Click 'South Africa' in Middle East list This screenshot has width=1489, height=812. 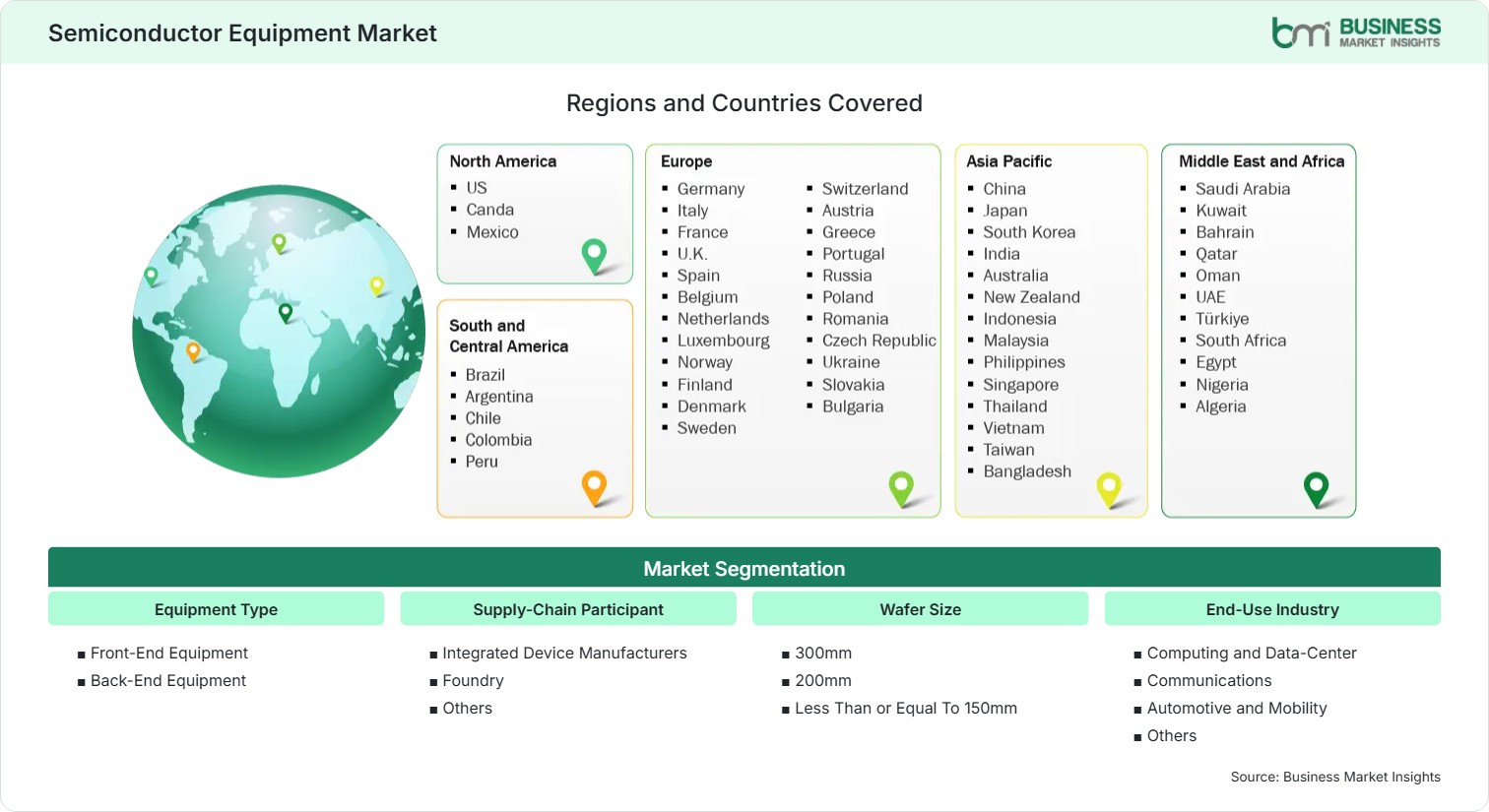1241,341
